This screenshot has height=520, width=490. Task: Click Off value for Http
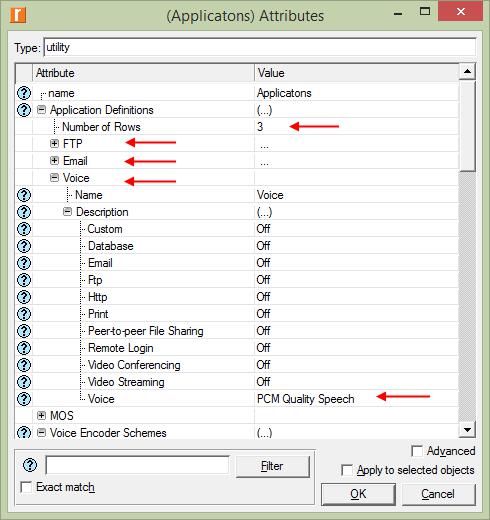point(263,297)
